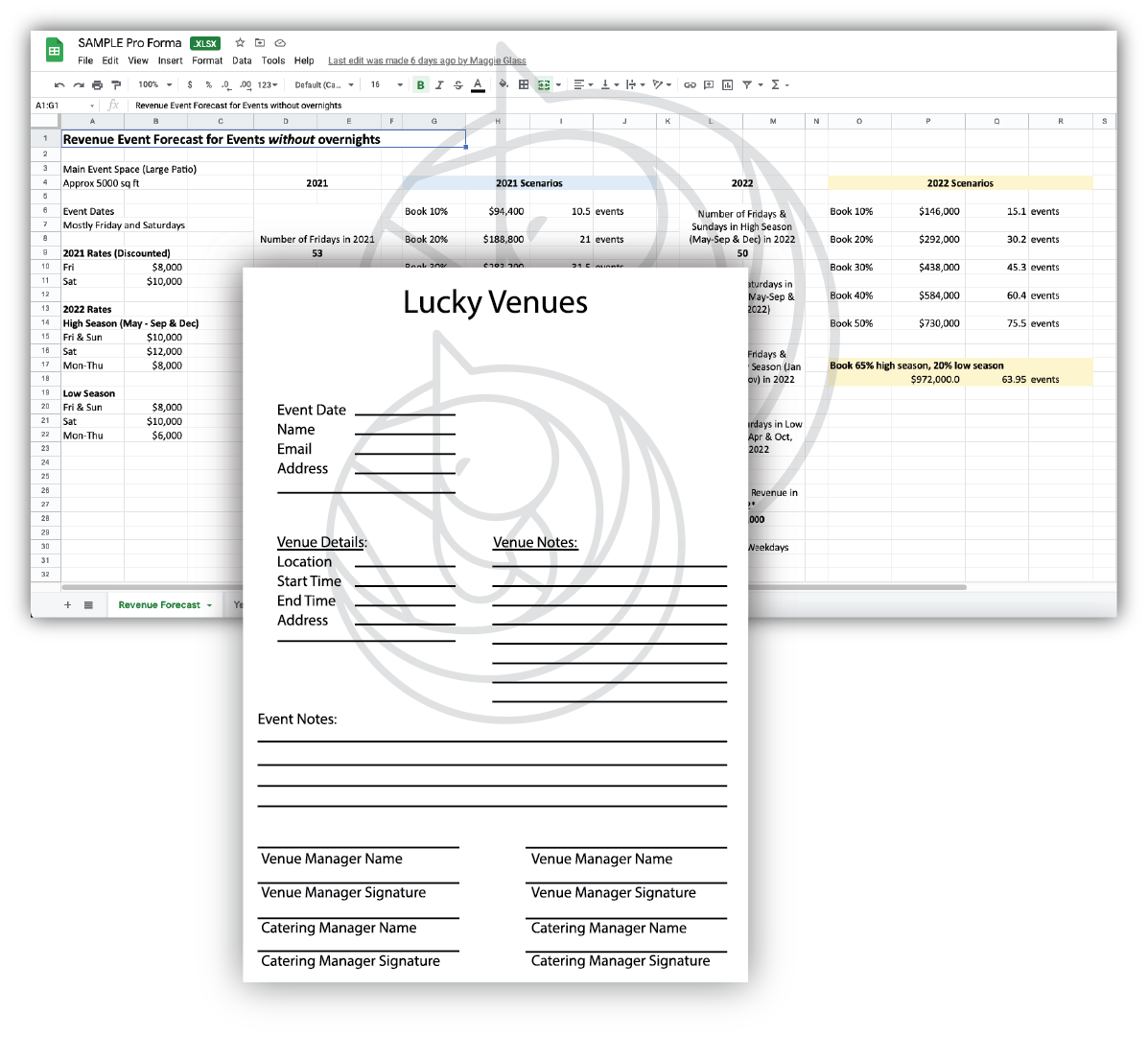The height and width of the screenshot is (1037, 1148).
Task: Open the Revenue Forecast tab options arrow
Action: (209, 605)
